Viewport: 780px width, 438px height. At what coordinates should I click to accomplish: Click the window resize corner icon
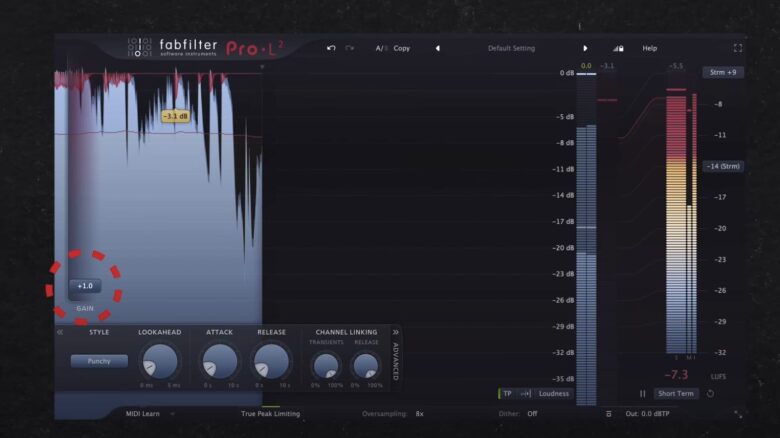738,414
